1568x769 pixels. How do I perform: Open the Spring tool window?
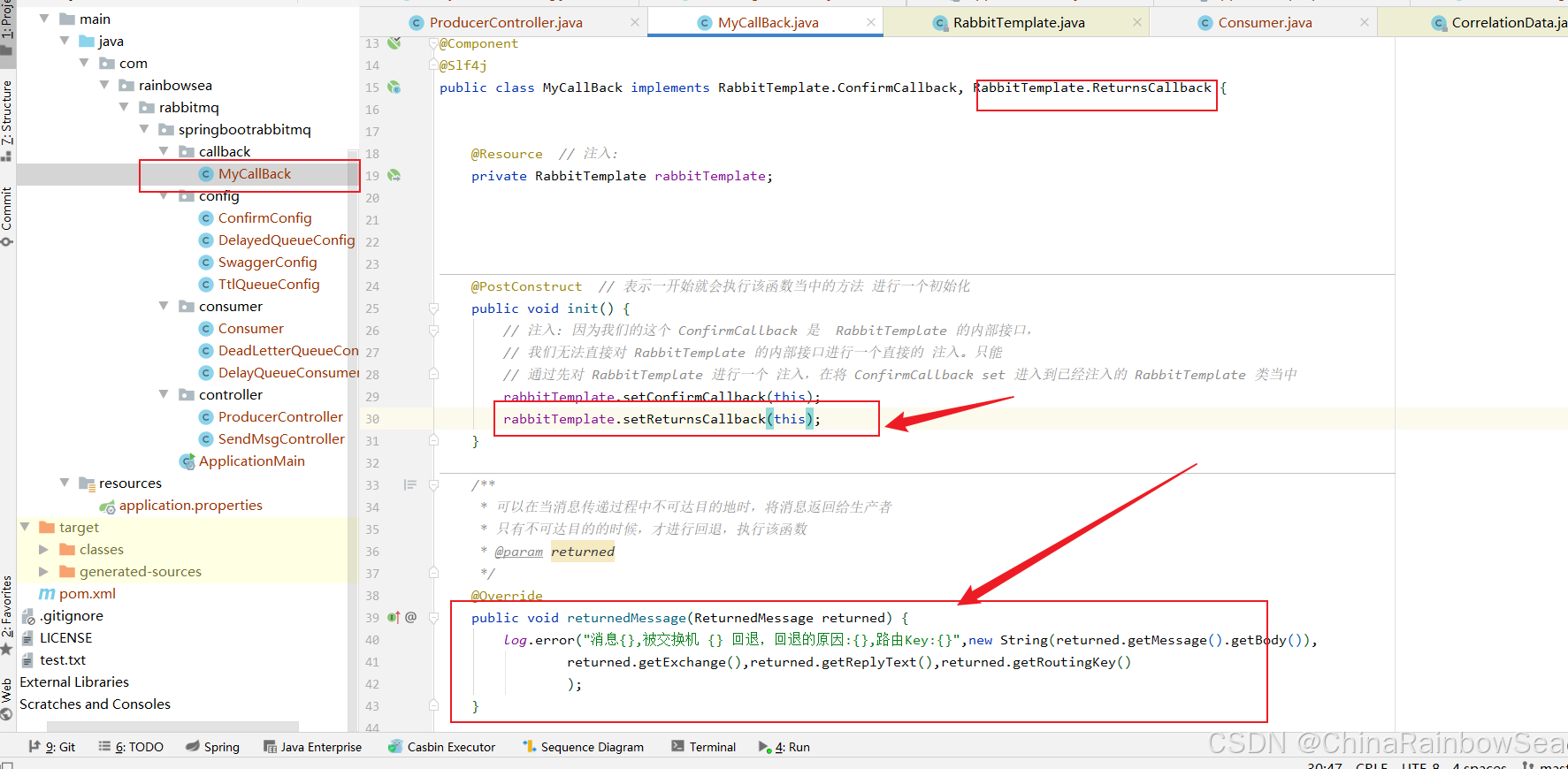[212, 747]
